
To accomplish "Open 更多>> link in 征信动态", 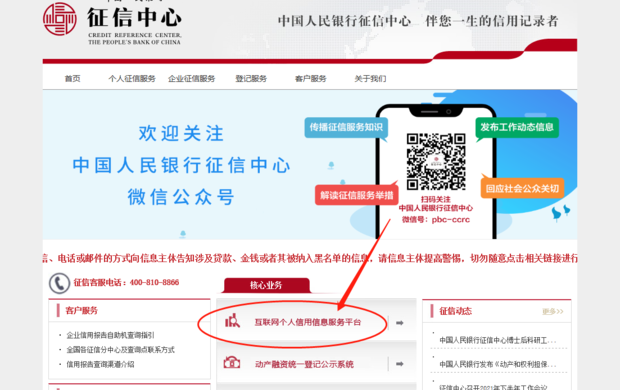I will (553, 312).
